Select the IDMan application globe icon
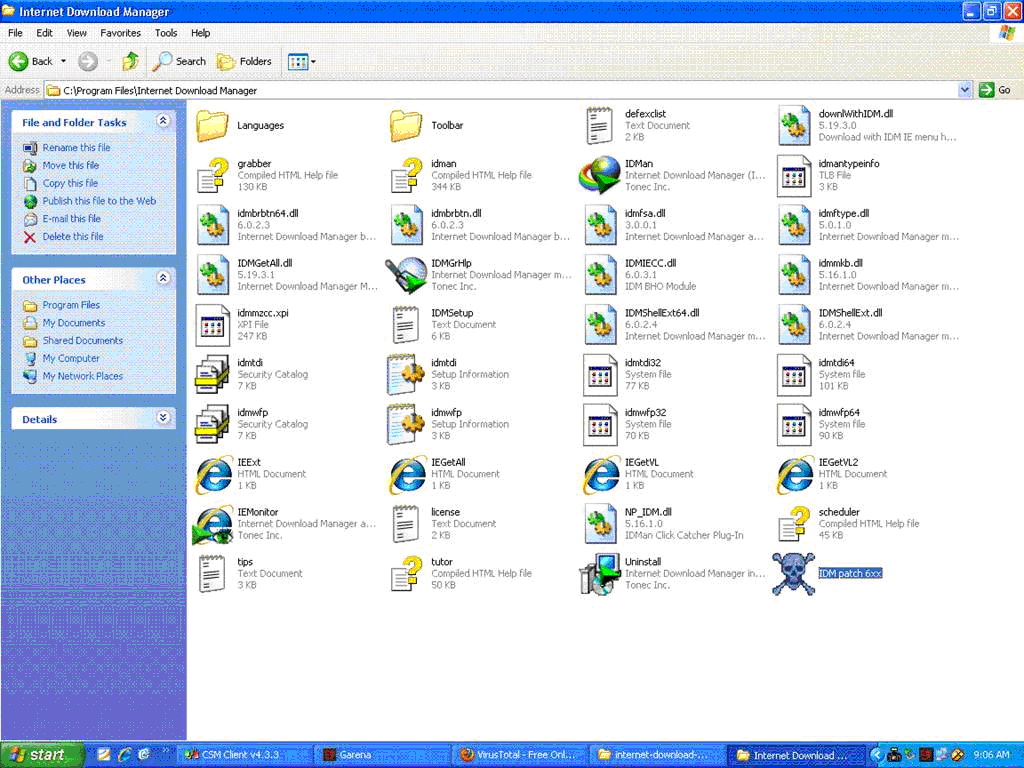Screen dimensions: 1024x768 tap(600, 175)
